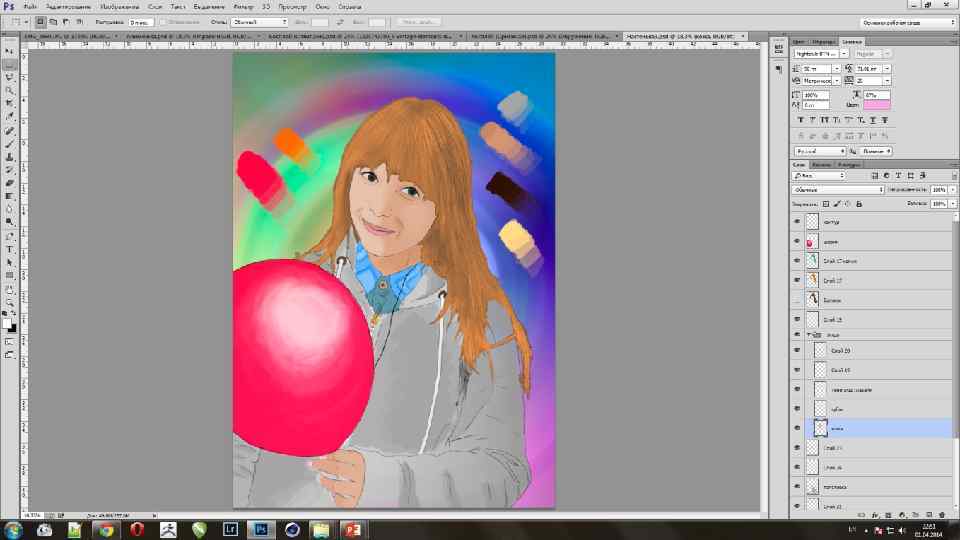The height and width of the screenshot is (540, 960).
Task: Hide the topmost layer via eye icon
Action: 797,222
